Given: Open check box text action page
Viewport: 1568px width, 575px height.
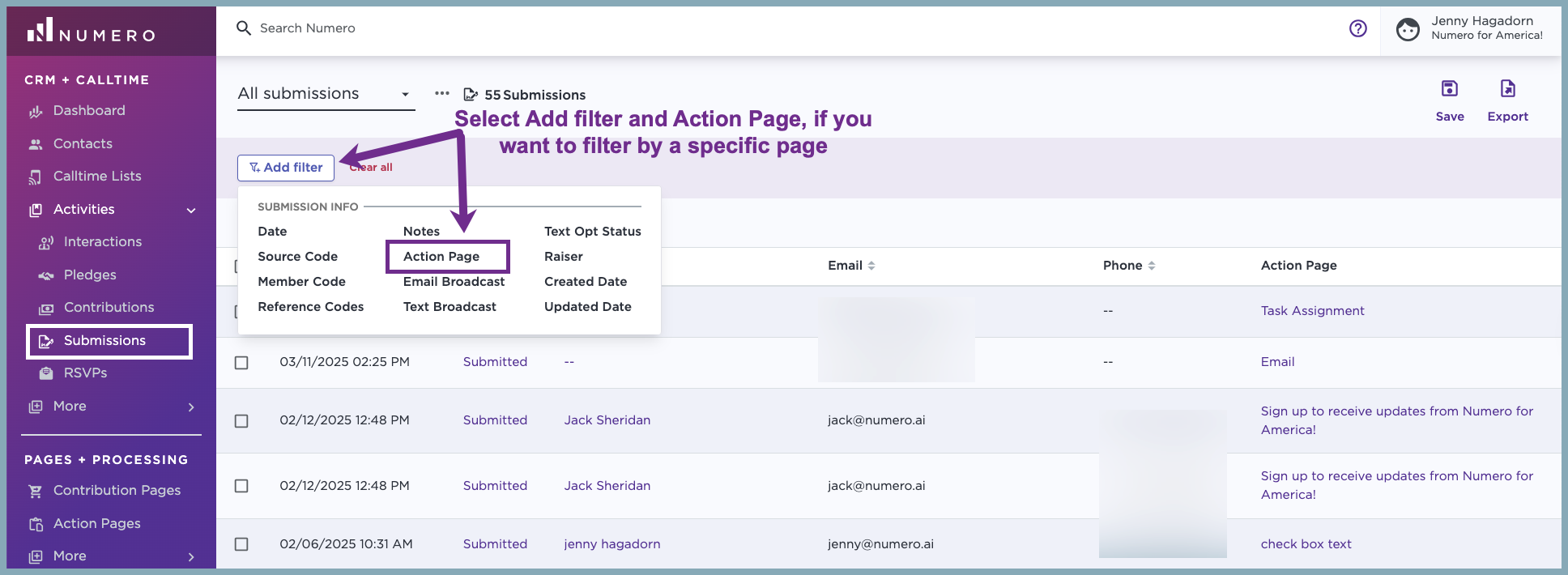Looking at the screenshot, I should click(1306, 544).
